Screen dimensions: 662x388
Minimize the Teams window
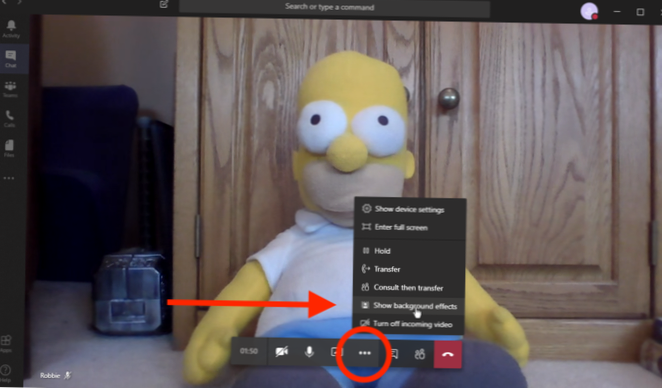[x=617, y=11]
